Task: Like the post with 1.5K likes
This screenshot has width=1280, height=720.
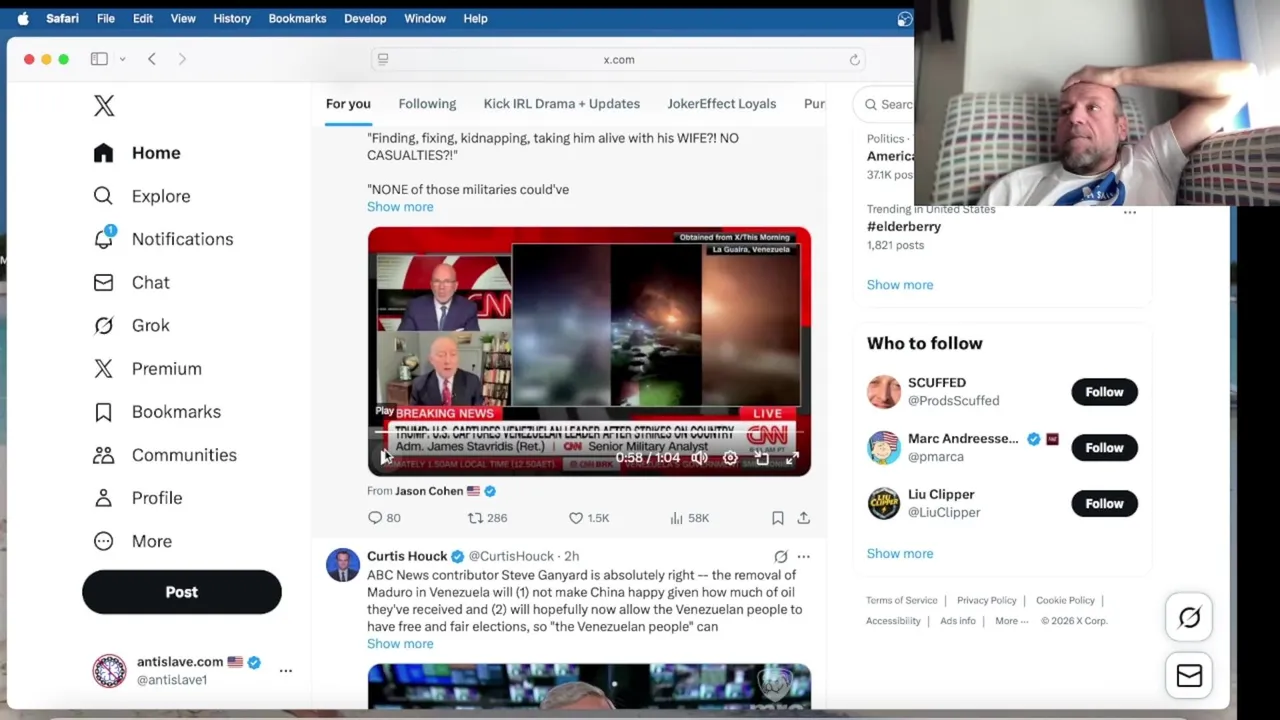Action: [x=588, y=518]
